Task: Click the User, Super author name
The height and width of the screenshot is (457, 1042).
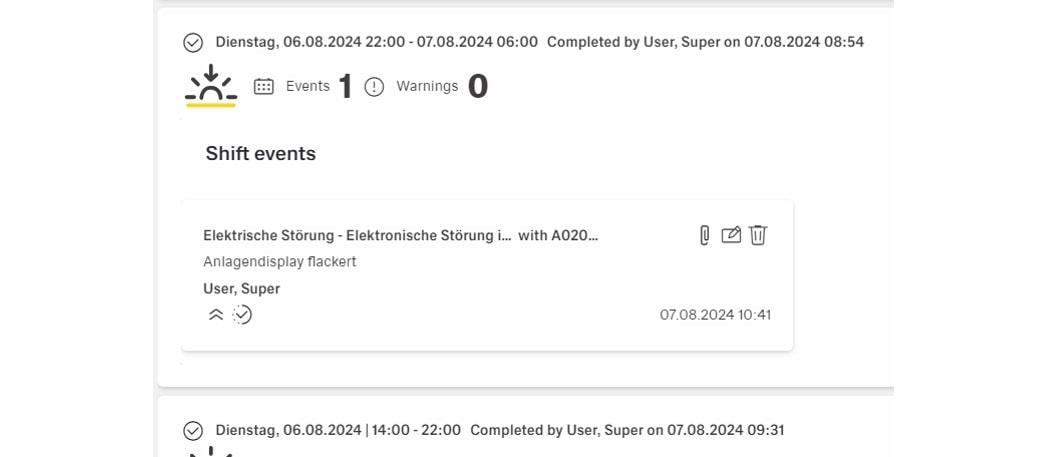Action: coord(241,289)
